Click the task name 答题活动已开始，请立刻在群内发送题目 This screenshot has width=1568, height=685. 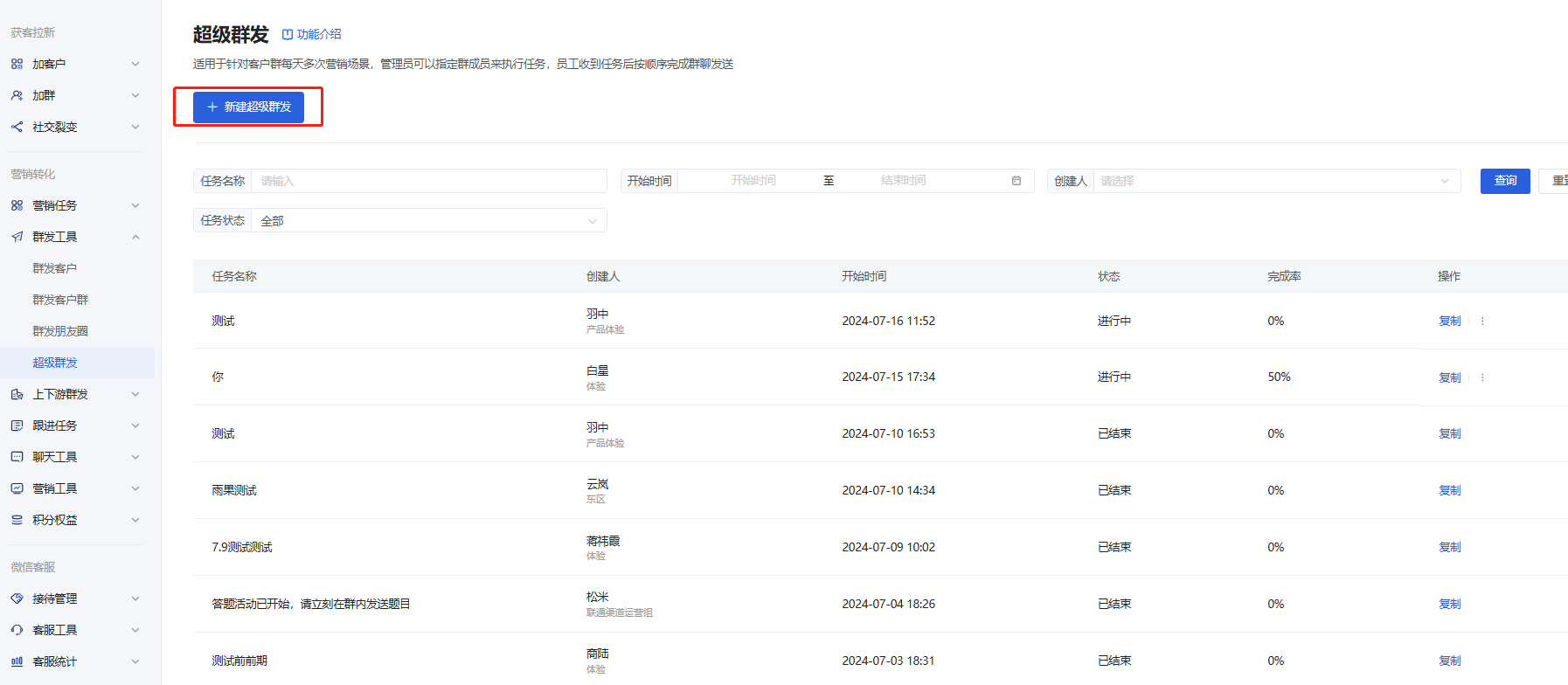click(311, 604)
